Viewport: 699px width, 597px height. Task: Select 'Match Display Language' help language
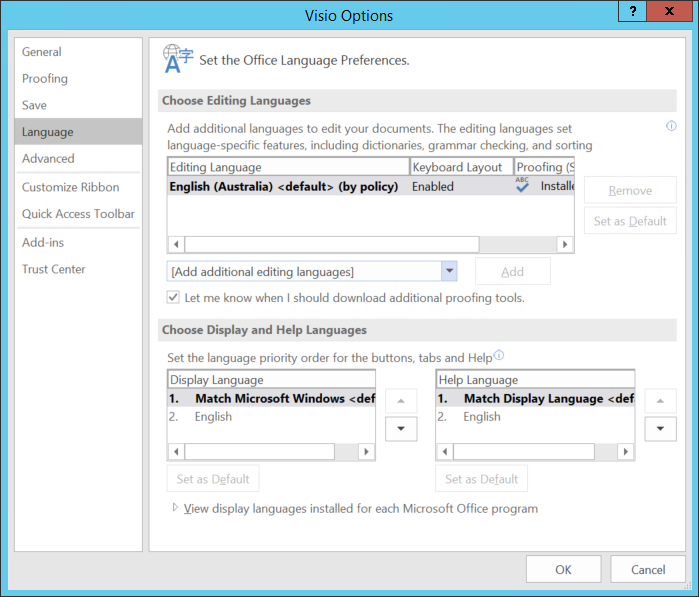[x=535, y=398]
